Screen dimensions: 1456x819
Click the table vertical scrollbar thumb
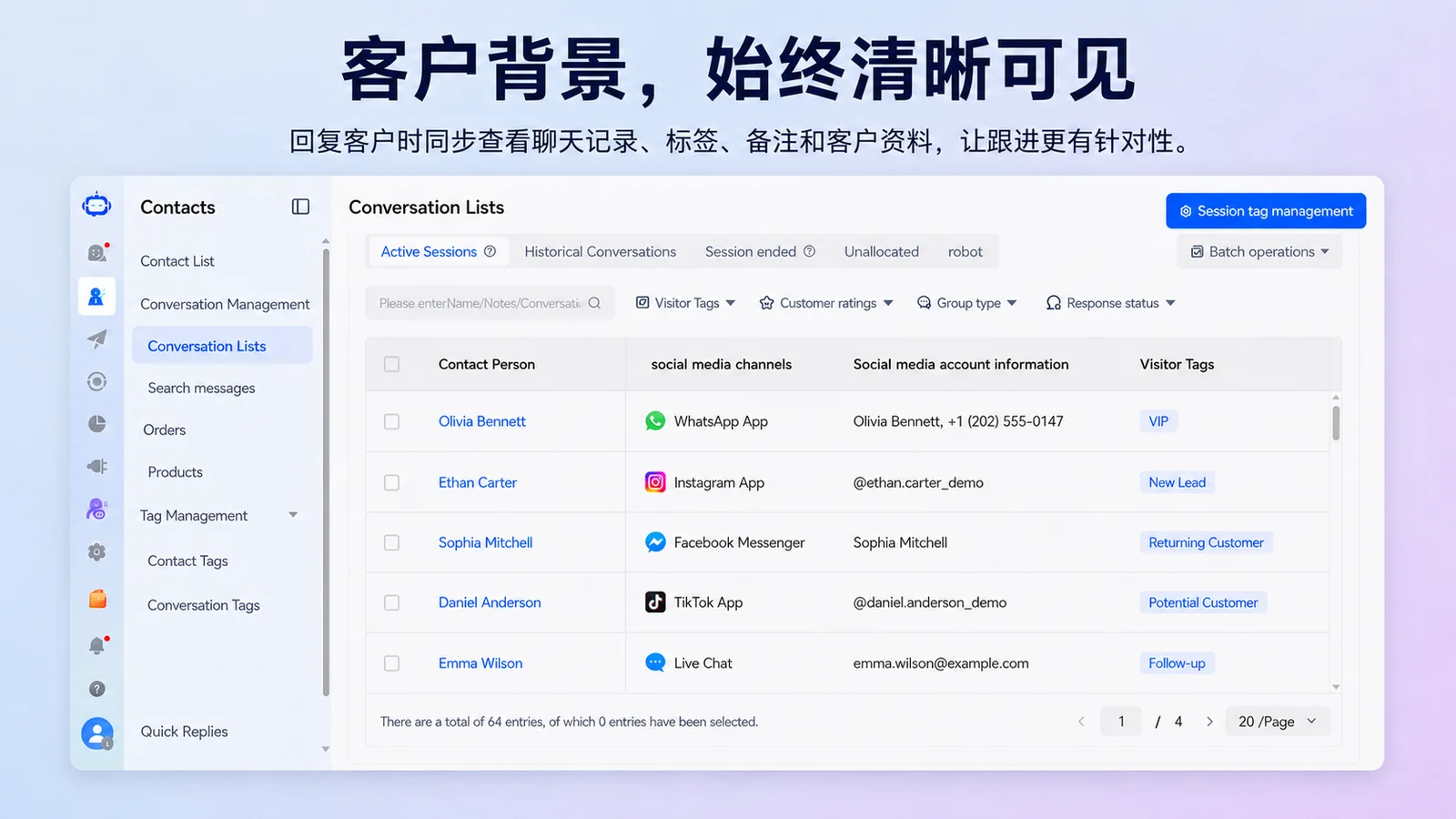click(1335, 423)
